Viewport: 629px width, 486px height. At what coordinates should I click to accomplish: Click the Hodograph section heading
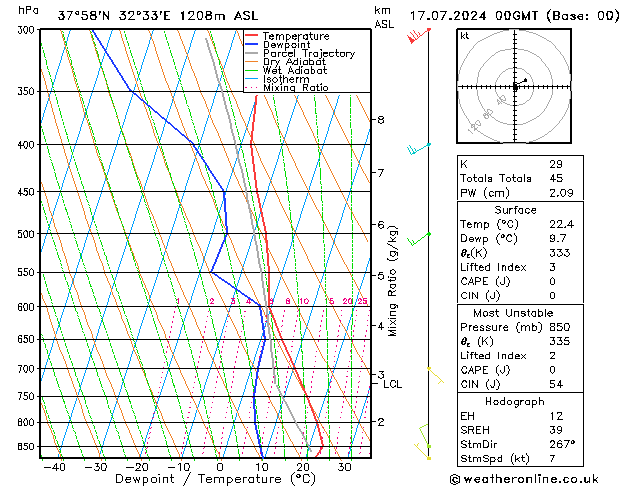(515, 402)
